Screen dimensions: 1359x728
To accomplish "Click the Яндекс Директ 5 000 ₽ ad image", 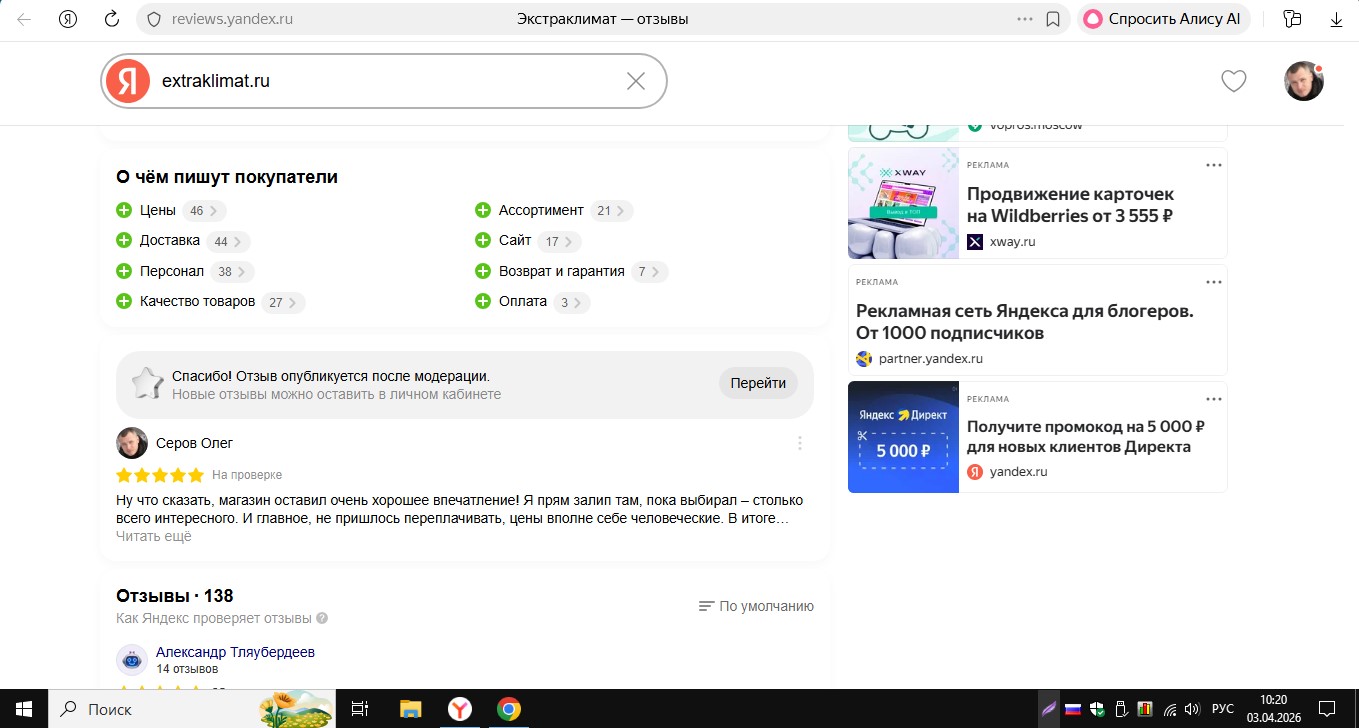I will point(903,437).
